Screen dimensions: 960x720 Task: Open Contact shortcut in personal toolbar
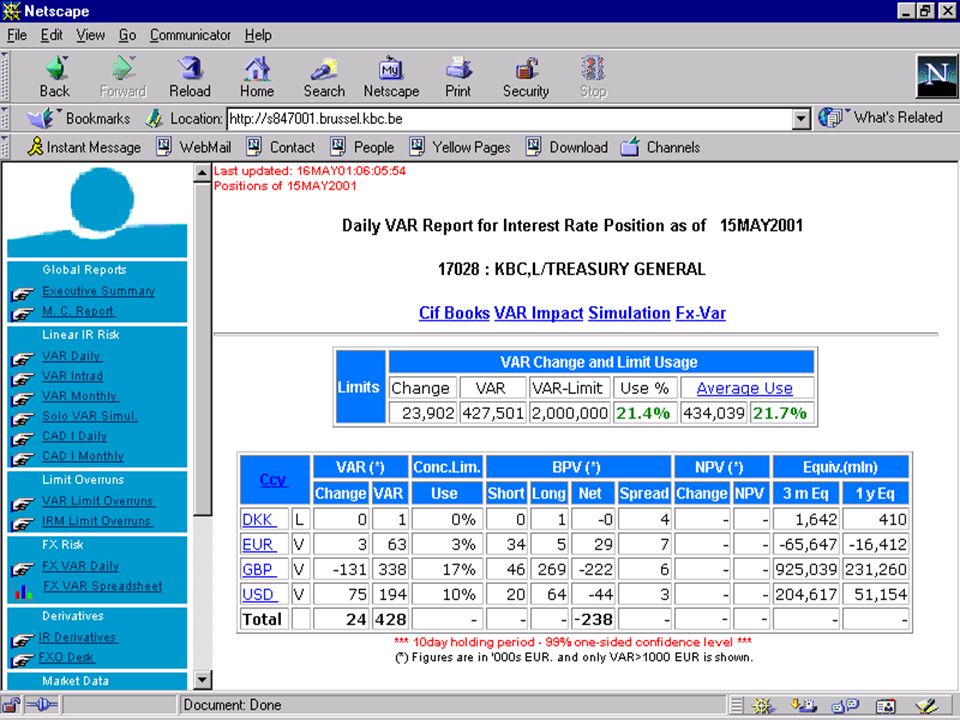tap(280, 148)
